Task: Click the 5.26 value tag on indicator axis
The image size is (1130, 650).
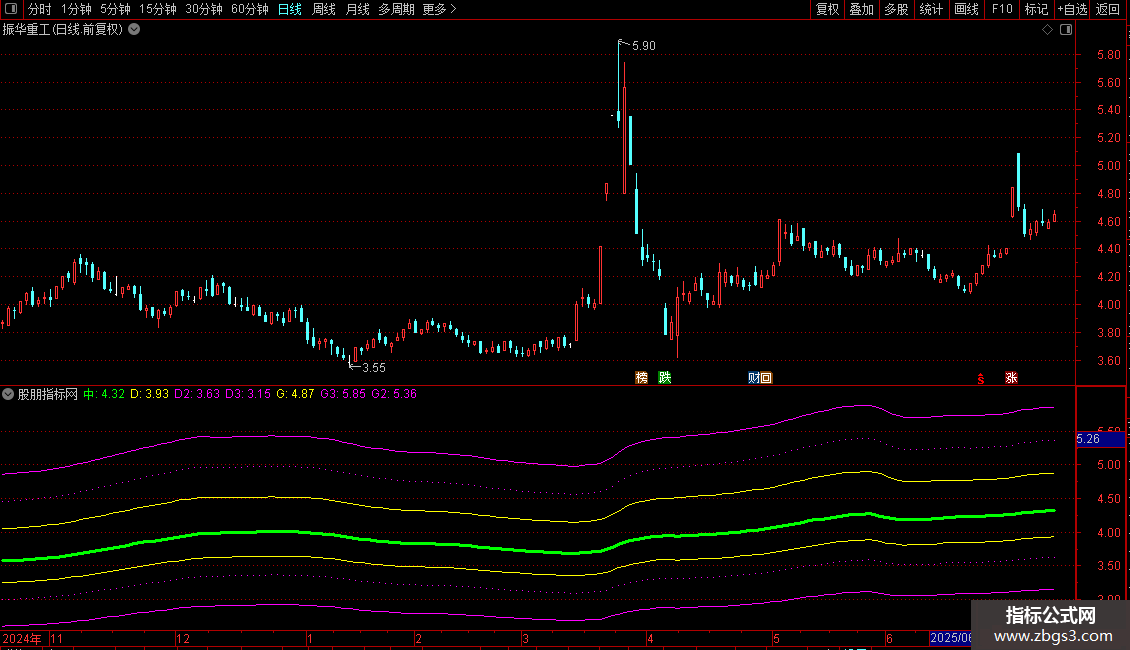Action: pos(1100,439)
